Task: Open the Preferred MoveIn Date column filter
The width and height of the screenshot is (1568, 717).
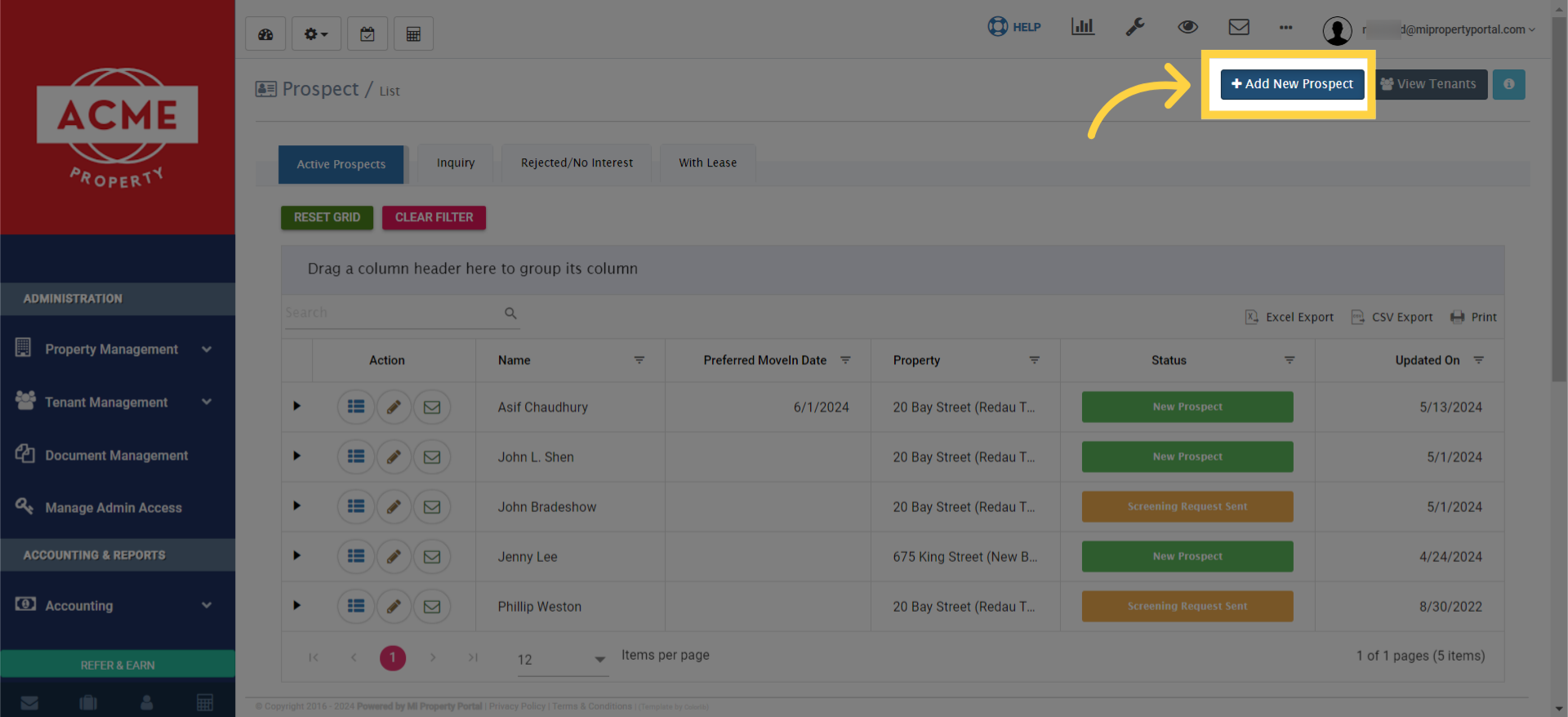Action: tap(845, 360)
